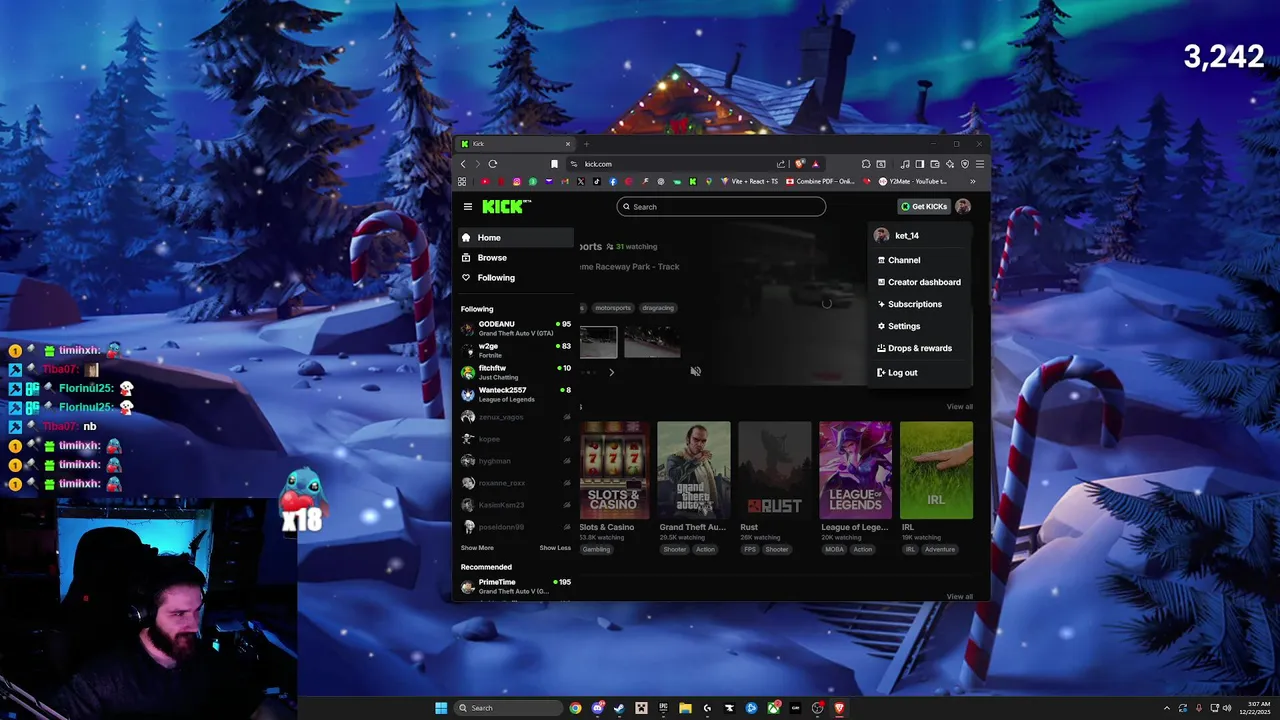
Task: Open offline channel kopee
Action: pos(515,439)
